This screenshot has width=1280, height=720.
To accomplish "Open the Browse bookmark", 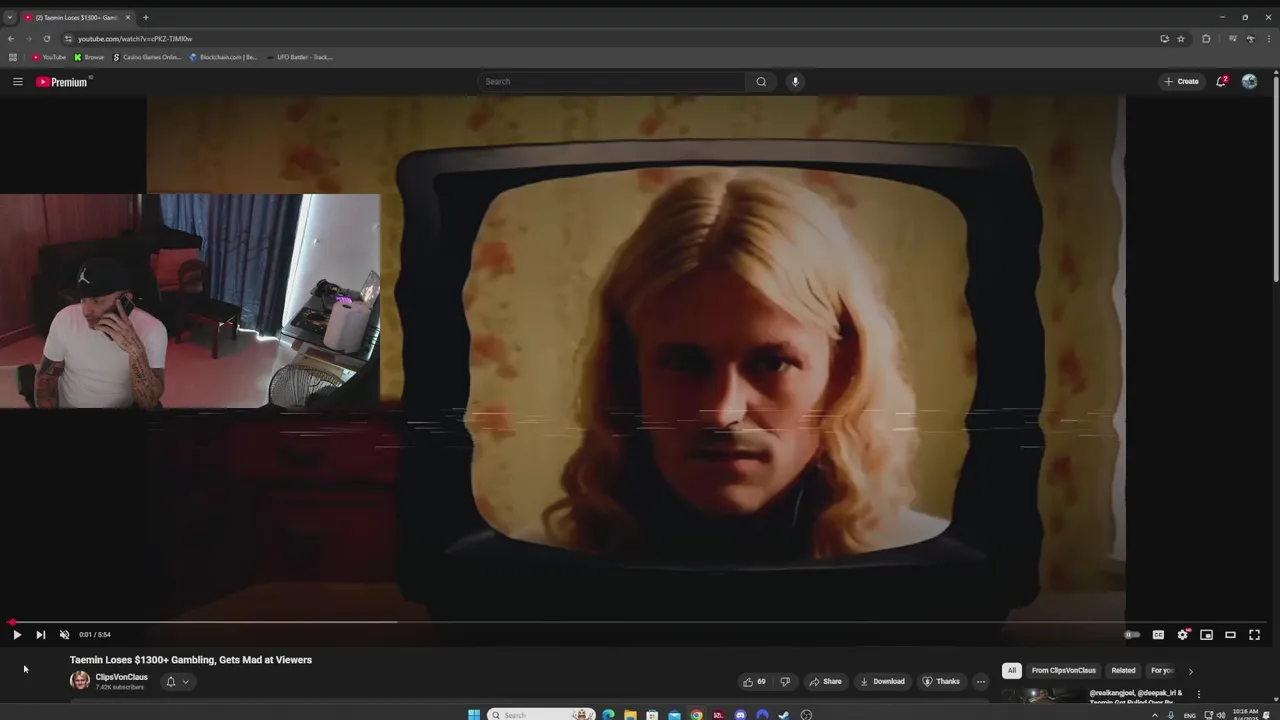I will (x=89, y=57).
